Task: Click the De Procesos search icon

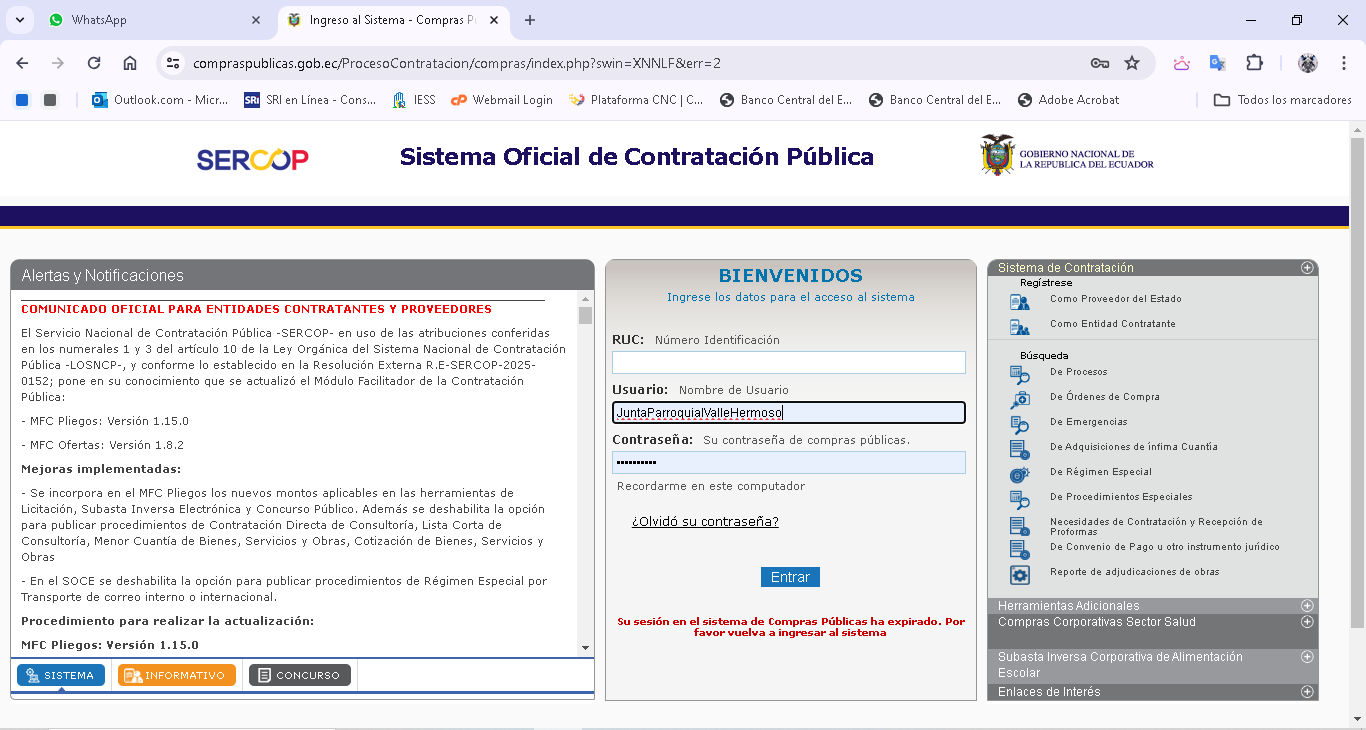Action: (1019, 374)
